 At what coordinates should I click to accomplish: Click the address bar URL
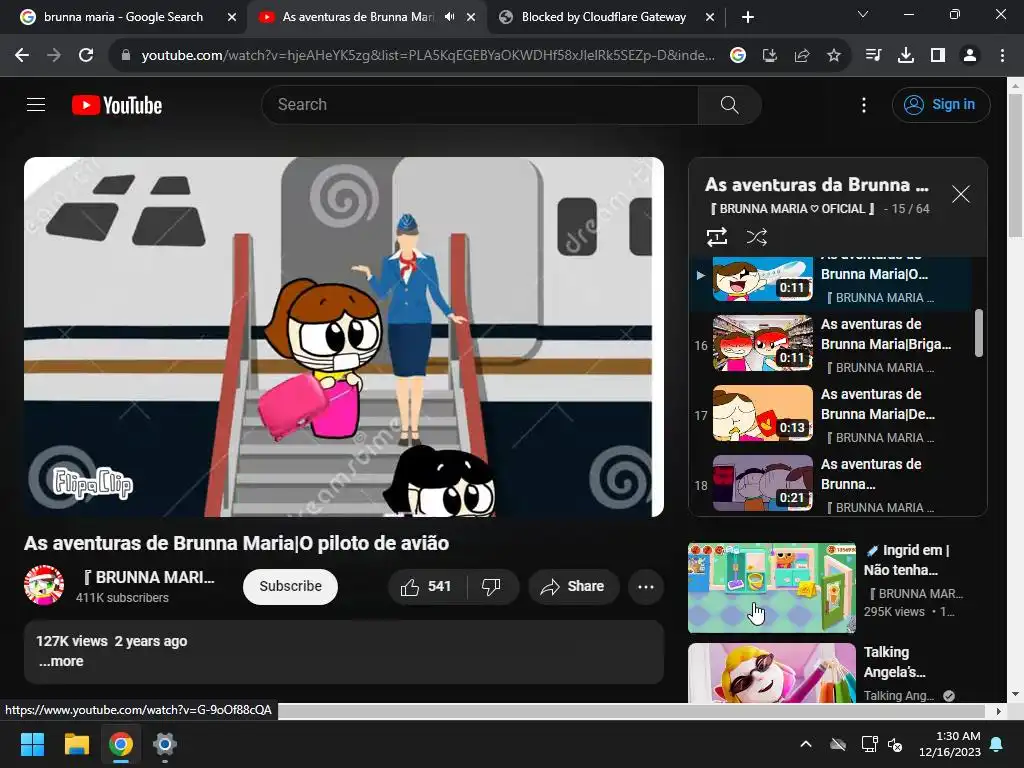point(428,56)
